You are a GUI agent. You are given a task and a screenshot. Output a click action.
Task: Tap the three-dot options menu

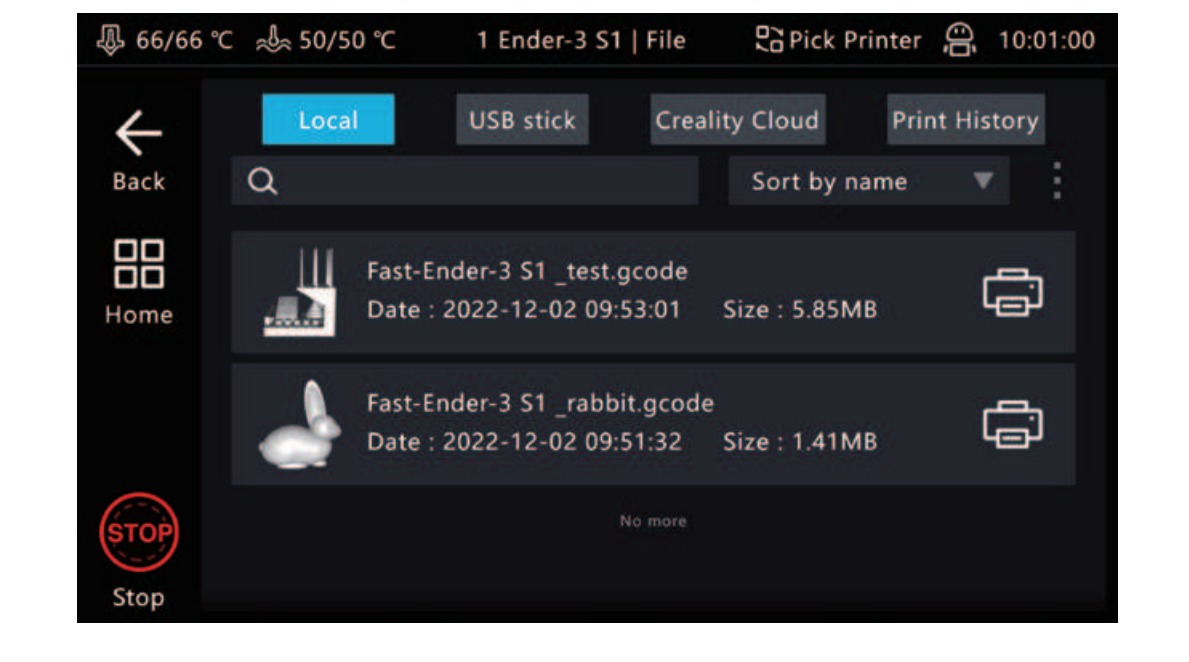[1055, 180]
